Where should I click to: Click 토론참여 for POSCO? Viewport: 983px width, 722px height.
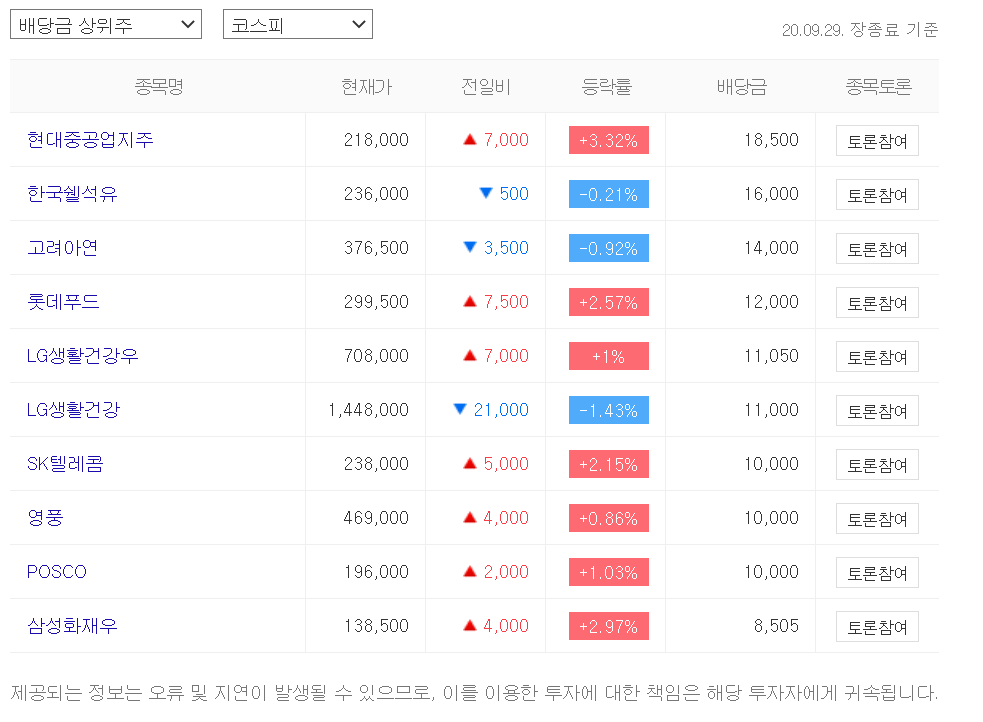point(877,572)
